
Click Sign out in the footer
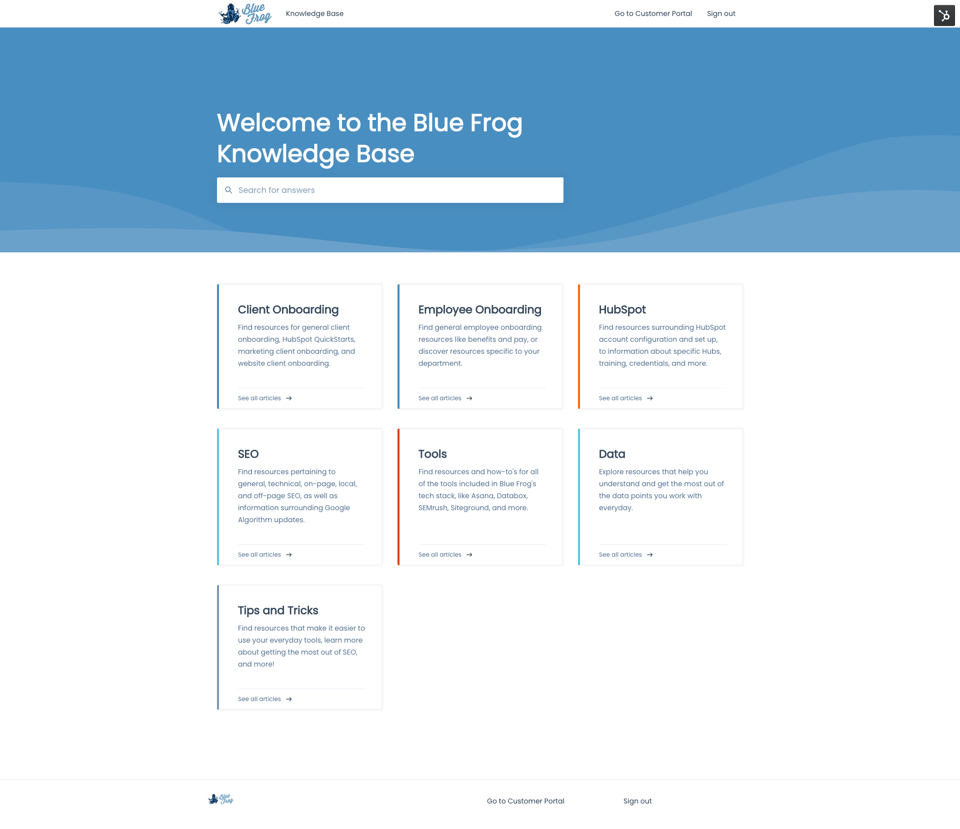tap(637, 800)
